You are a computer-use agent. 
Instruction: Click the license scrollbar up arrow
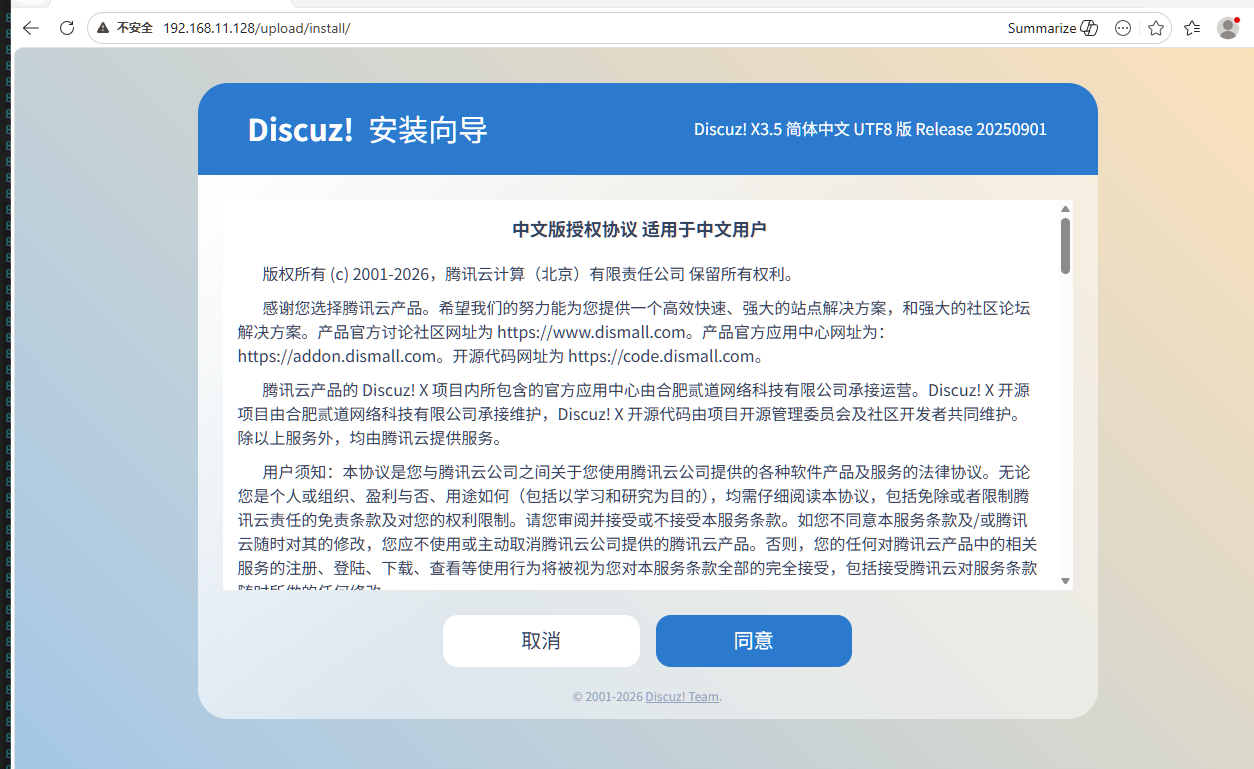click(x=1065, y=209)
